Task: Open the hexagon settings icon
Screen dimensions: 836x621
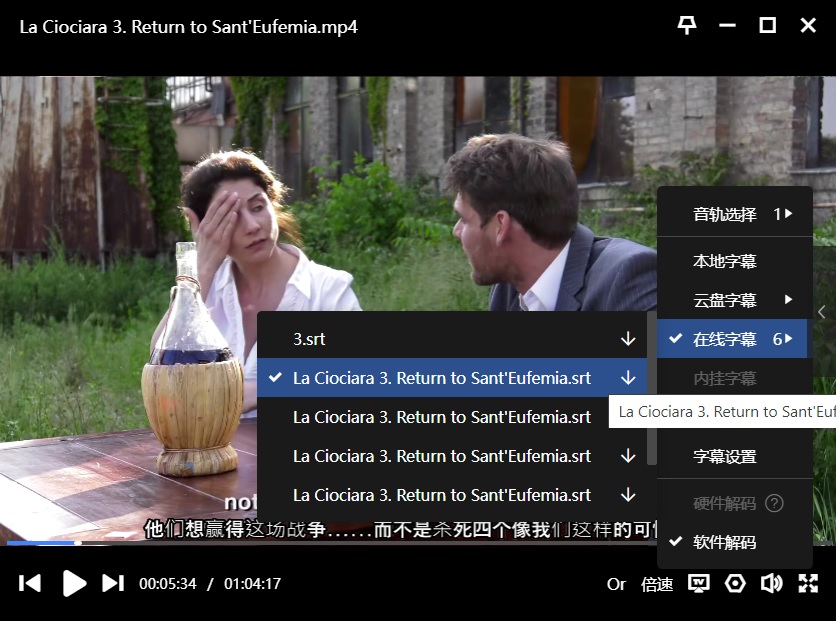Action: 735,584
